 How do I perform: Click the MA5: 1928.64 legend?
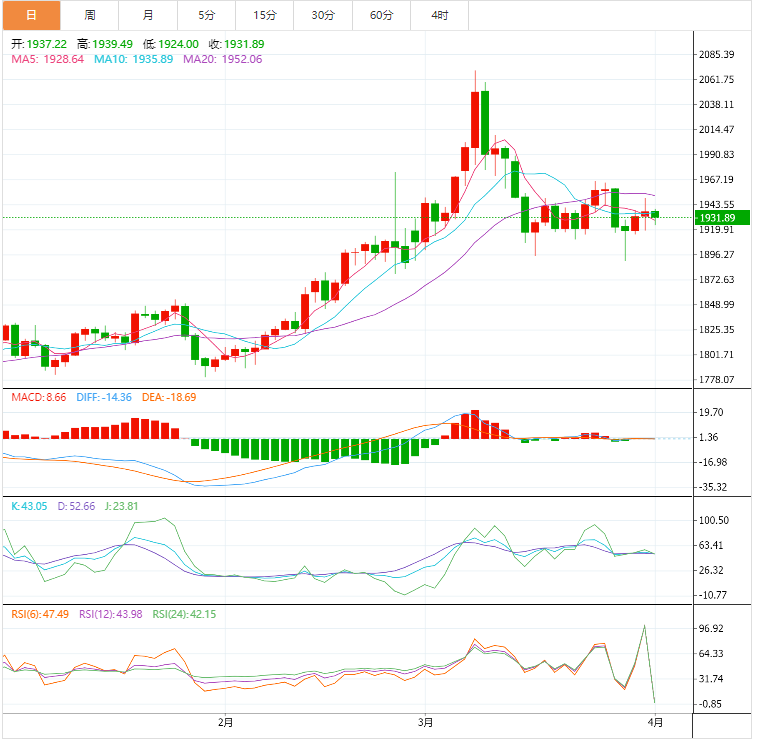pos(48,59)
